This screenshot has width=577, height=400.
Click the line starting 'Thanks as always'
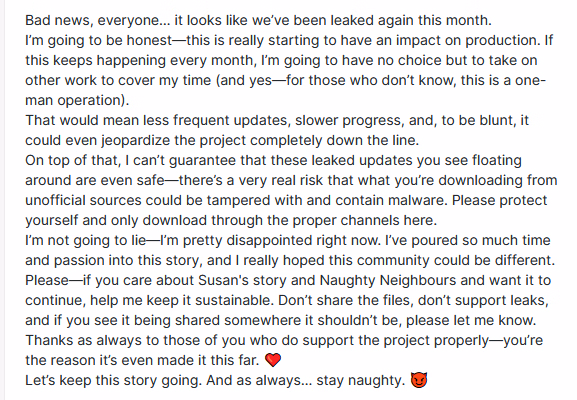(284, 340)
